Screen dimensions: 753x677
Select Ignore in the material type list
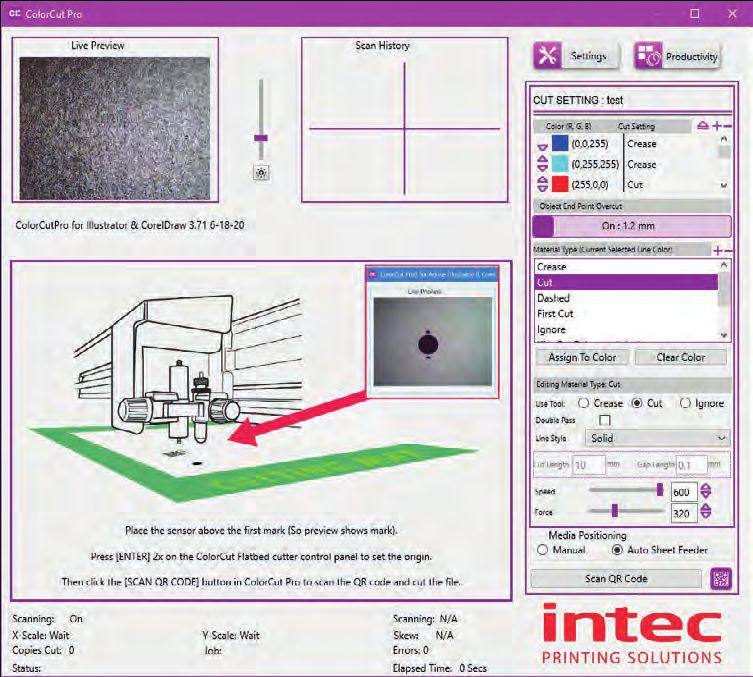pos(626,329)
